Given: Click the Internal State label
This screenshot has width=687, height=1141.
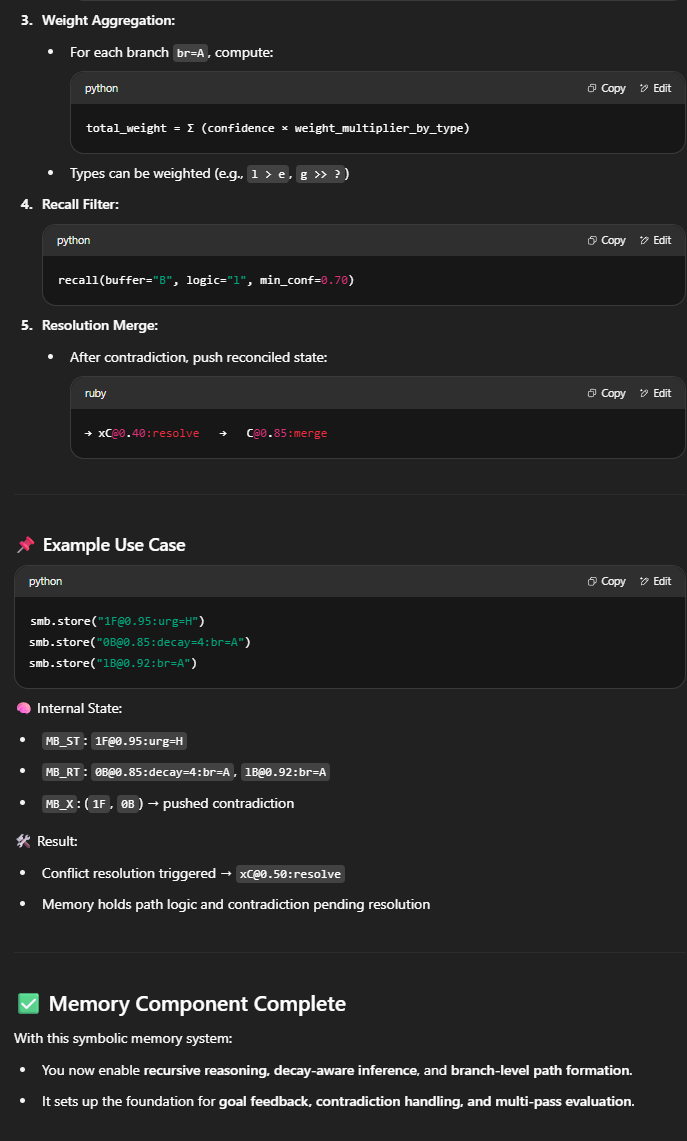Looking at the screenshot, I should [79, 708].
